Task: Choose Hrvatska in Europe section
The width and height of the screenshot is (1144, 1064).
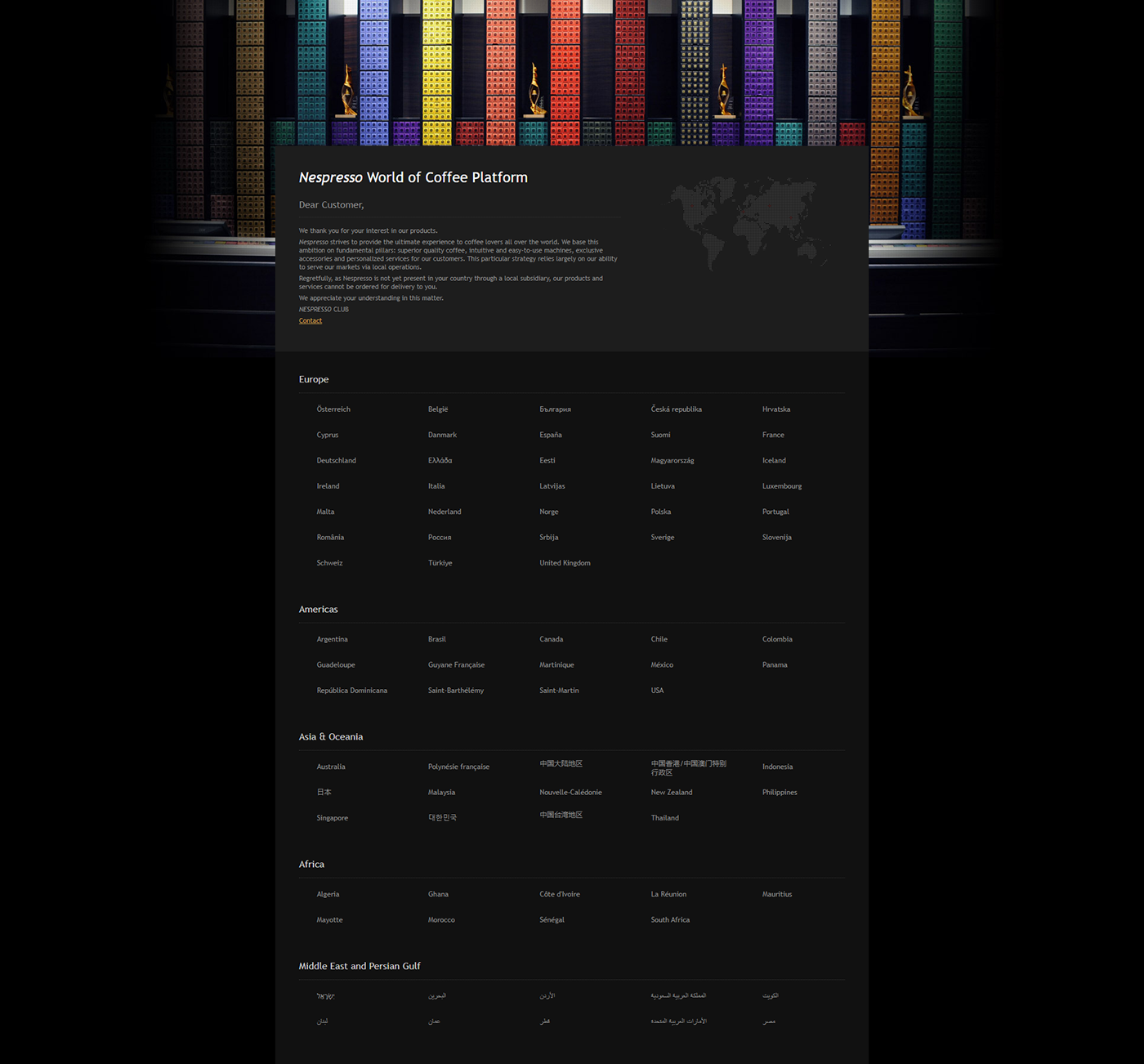Action: (x=776, y=409)
